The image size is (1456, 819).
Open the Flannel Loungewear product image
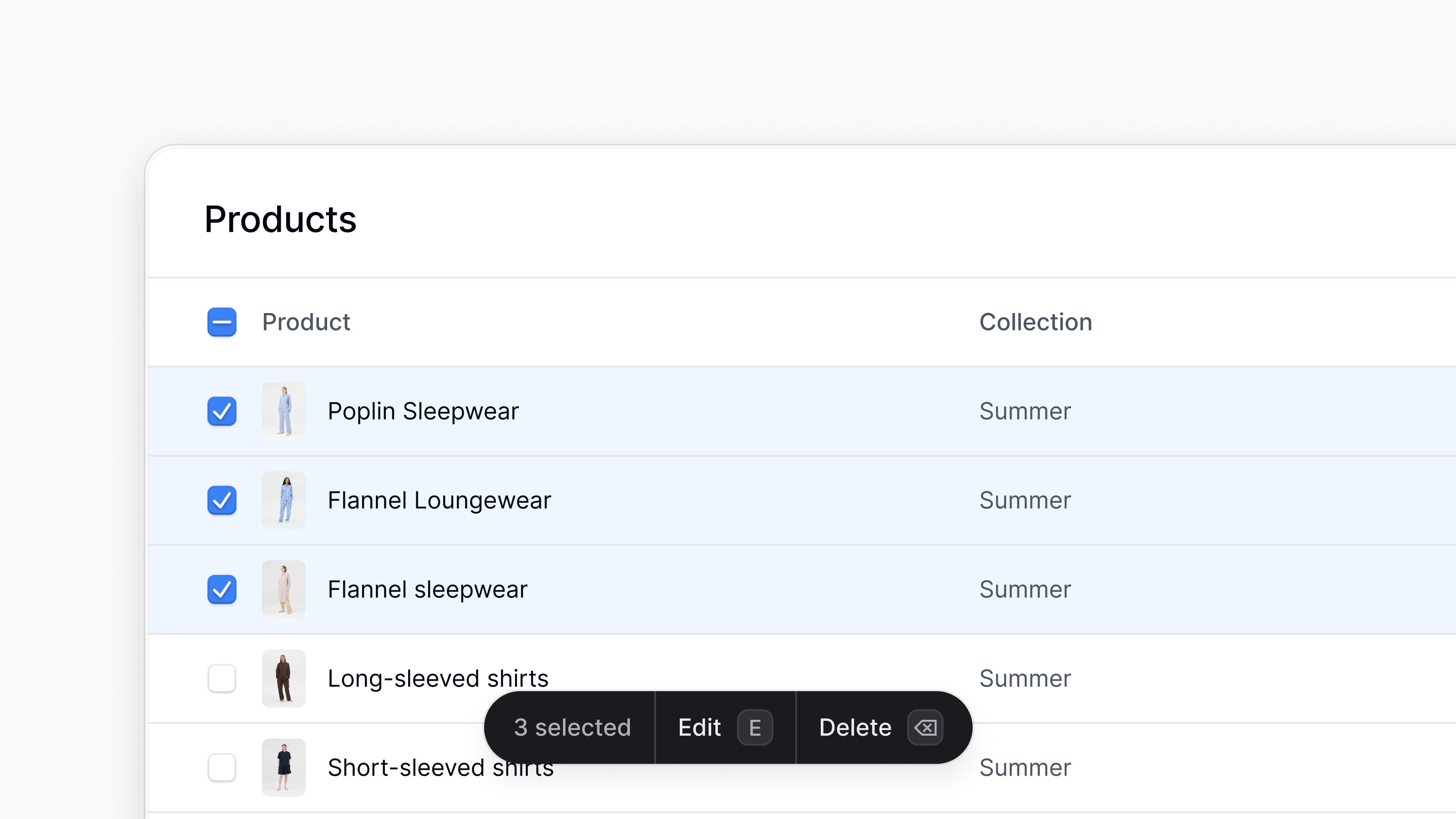(284, 500)
